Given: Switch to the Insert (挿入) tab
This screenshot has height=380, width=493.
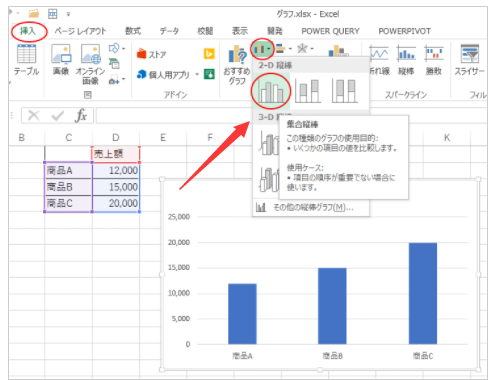Looking at the screenshot, I should (x=28, y=31).
